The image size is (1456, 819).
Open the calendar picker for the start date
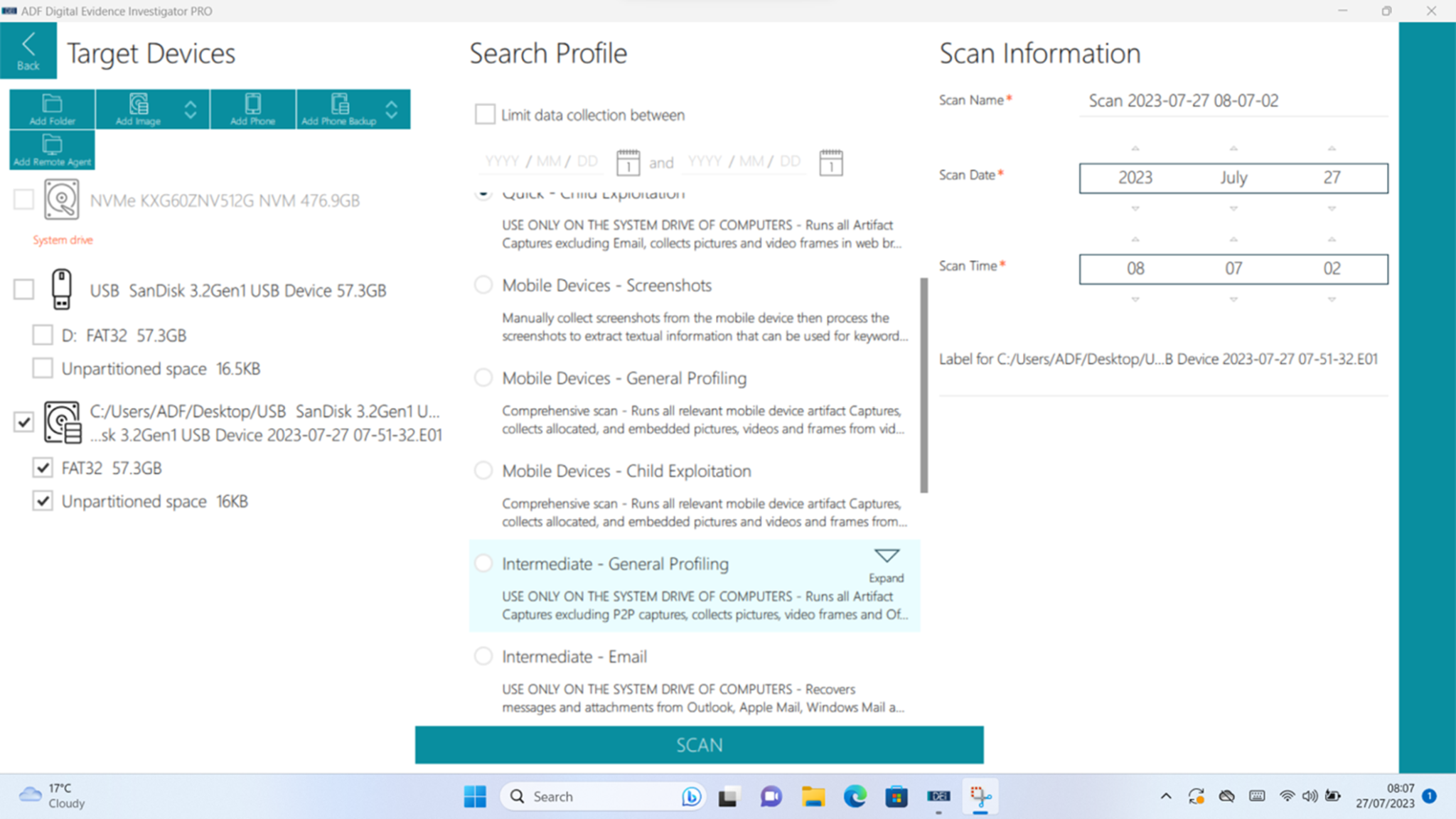click(x=628, y=162)
